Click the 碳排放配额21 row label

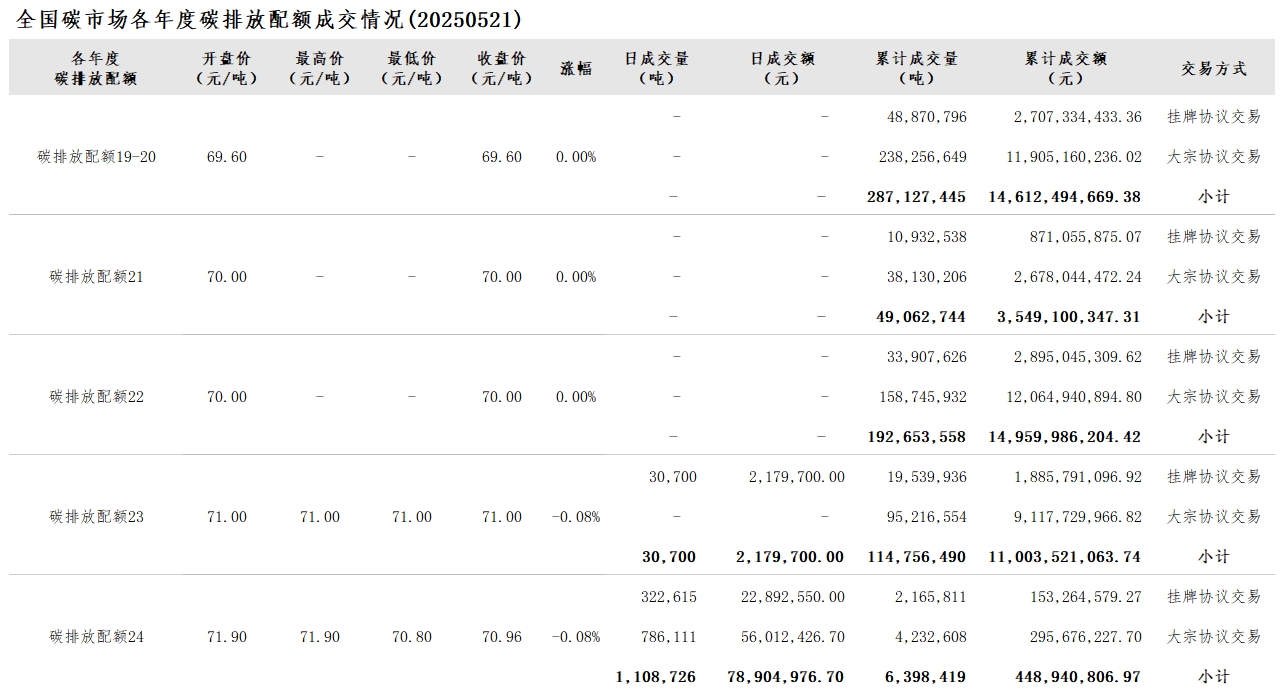pyautogui.click(x=97, y=277)
